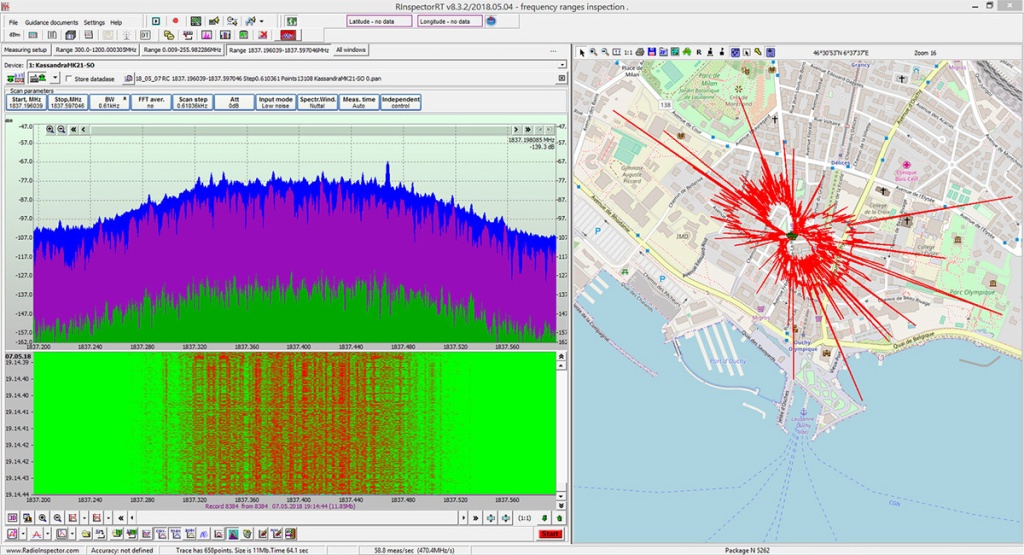
Task: Set map scale to 1:1
Action: coord(627,52)
